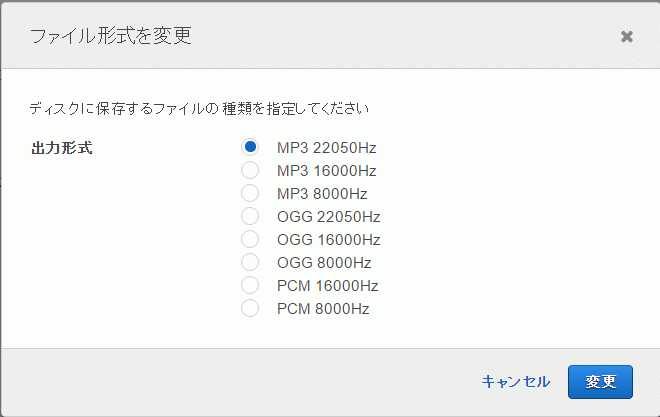Click the PCM 16000Hz text label
The image size is (660, 417).
pos(327,286)
